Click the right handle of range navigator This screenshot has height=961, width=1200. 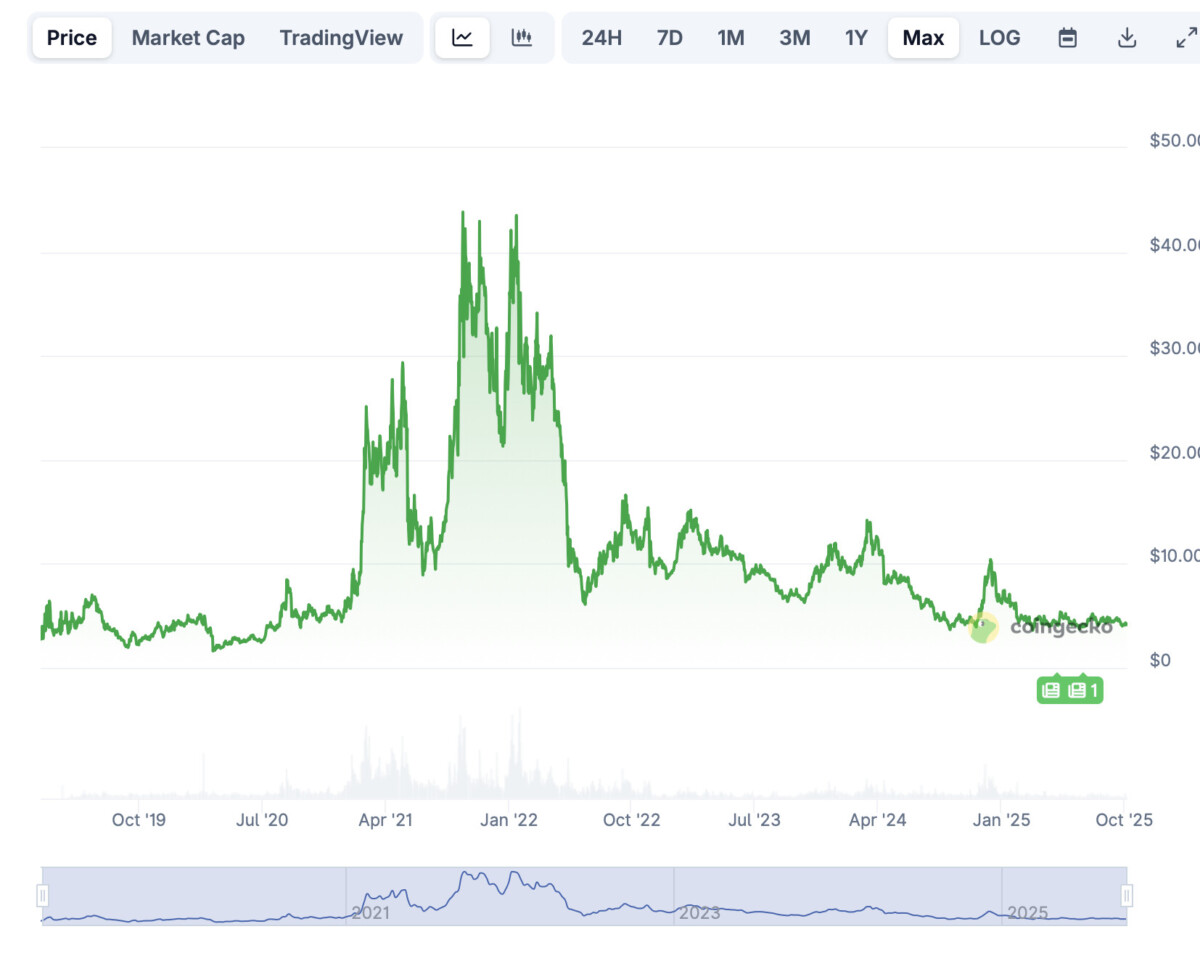(x=1127, y=895)
